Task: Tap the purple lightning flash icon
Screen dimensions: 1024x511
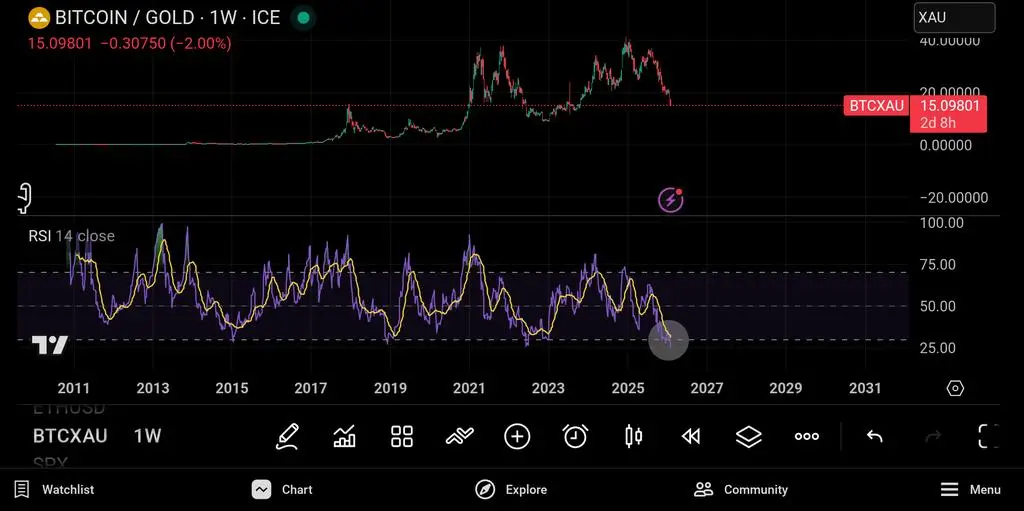Action: [671, 200]
